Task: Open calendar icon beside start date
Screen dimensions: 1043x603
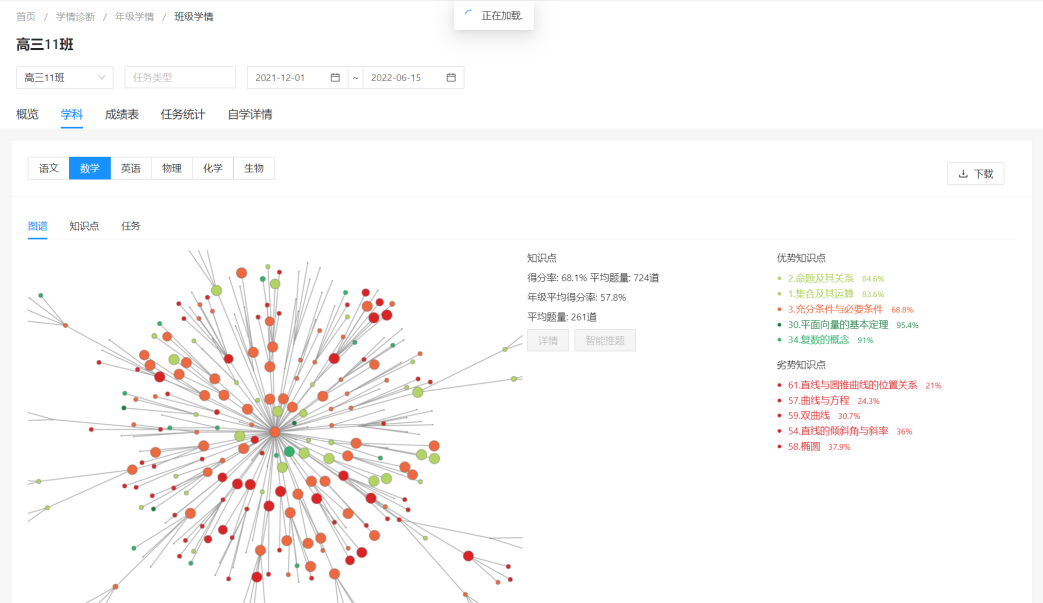Action: [x=335, y=77]
